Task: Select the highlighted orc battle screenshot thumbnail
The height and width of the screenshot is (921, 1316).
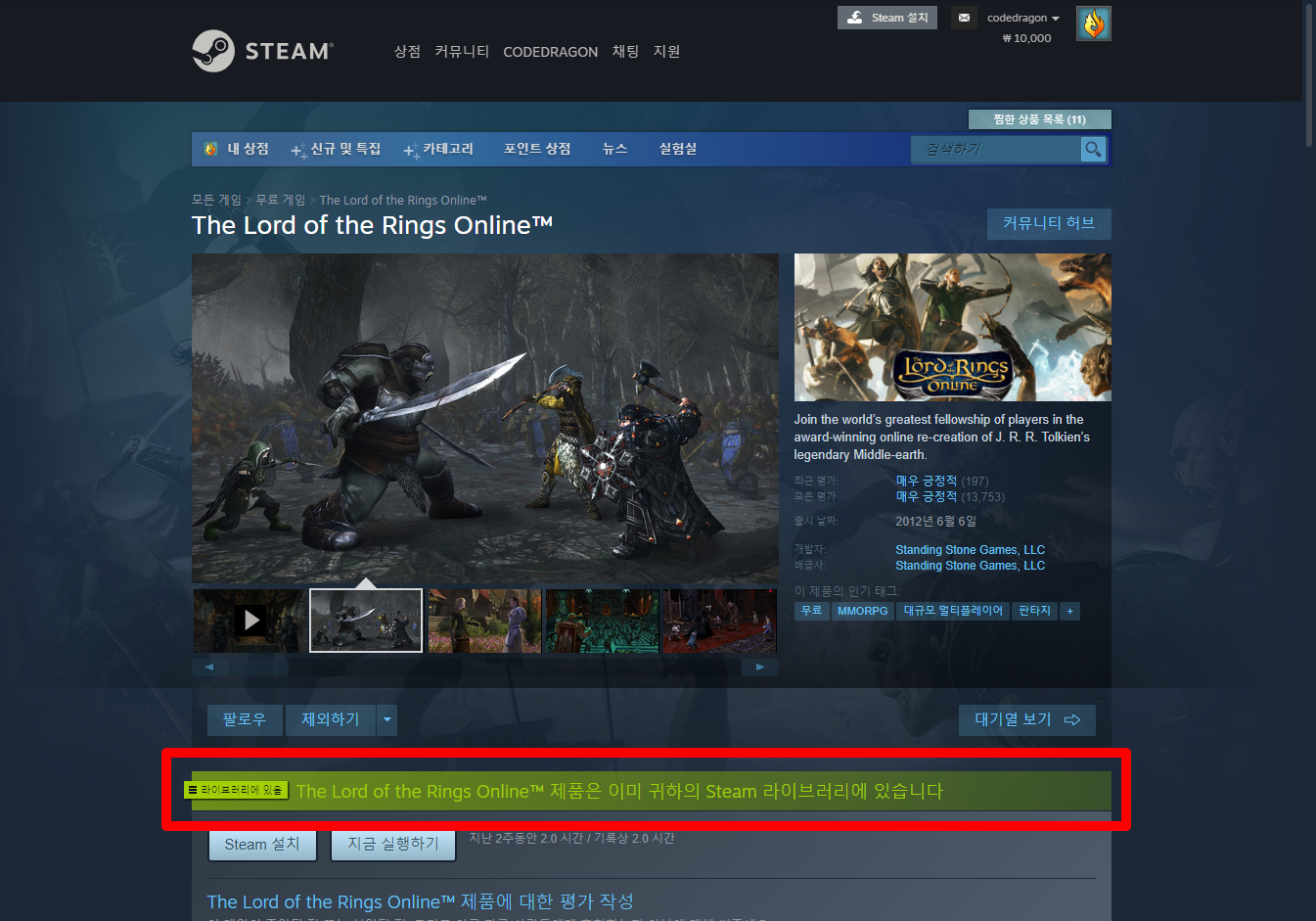Action: (366, 620)
